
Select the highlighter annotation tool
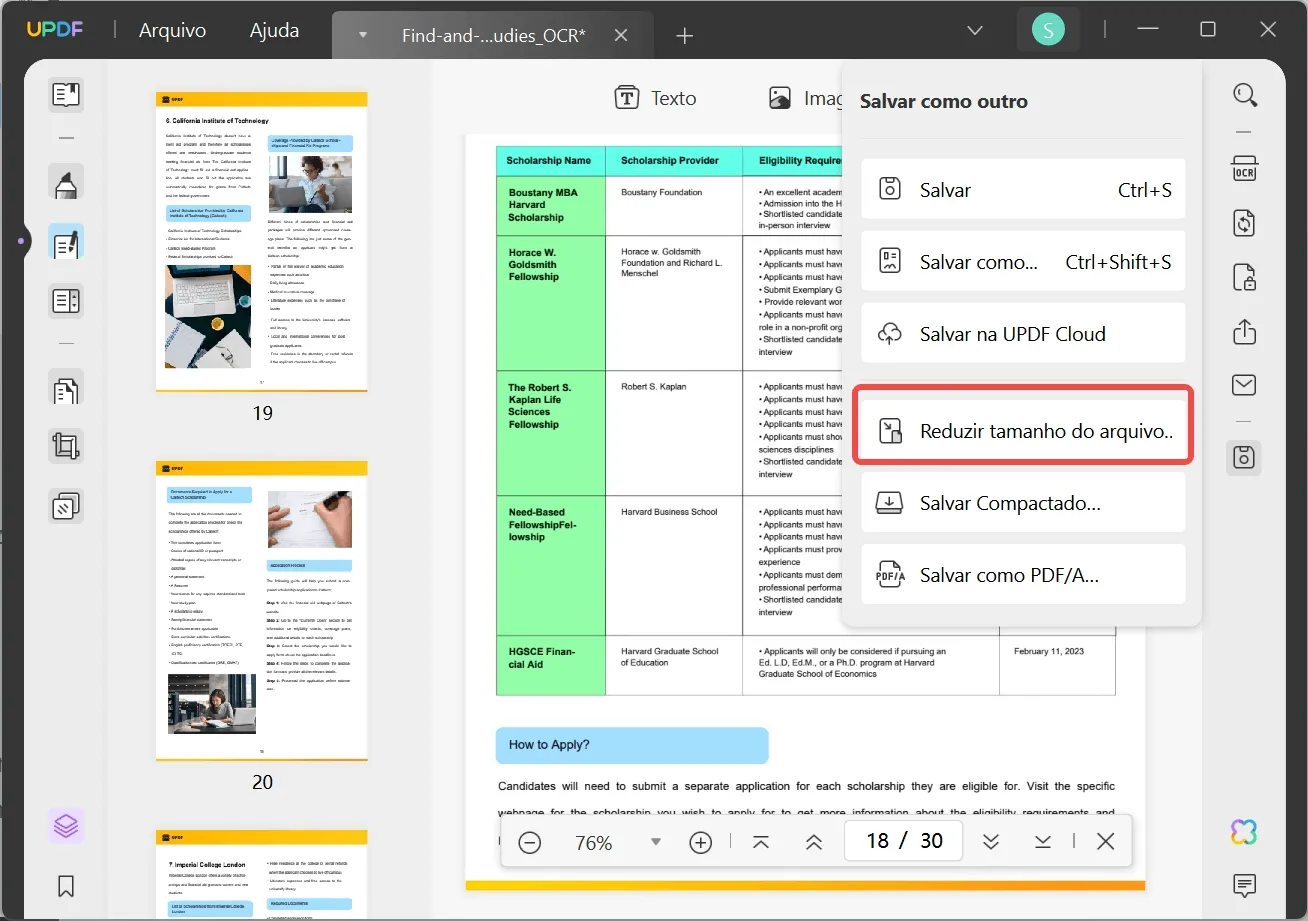(x=65, y=183)
